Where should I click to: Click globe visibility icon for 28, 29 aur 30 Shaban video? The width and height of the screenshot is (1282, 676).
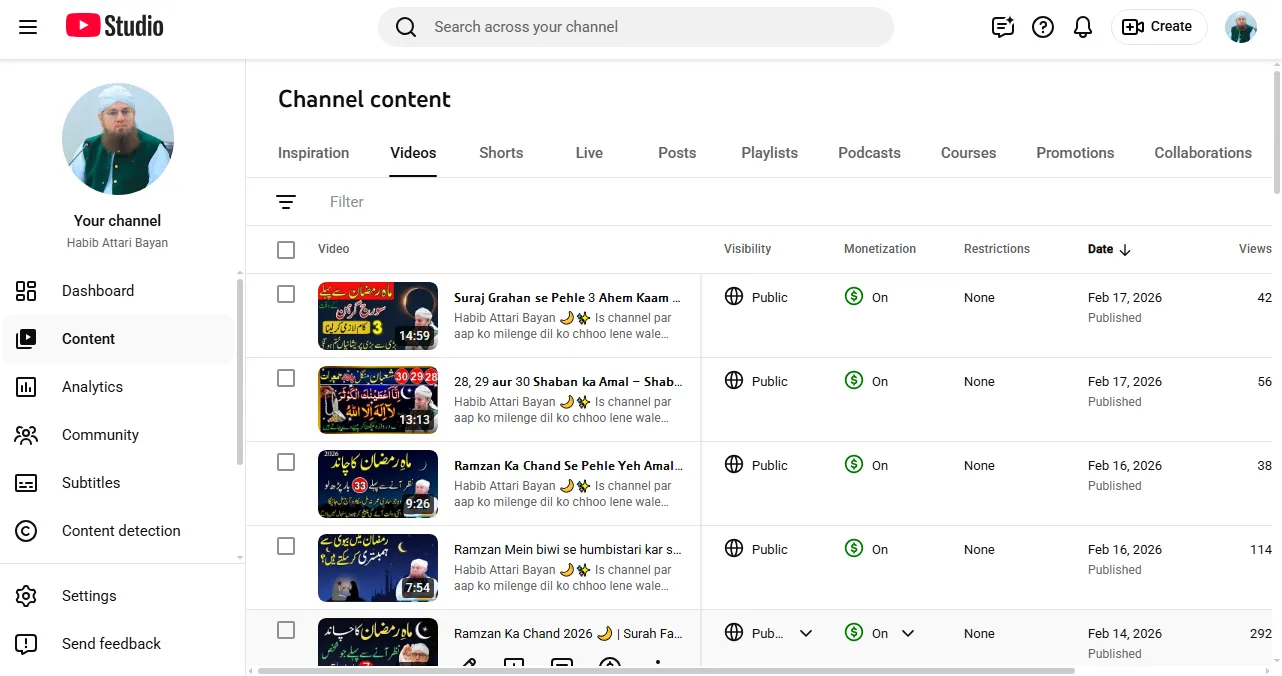[734, 380]
